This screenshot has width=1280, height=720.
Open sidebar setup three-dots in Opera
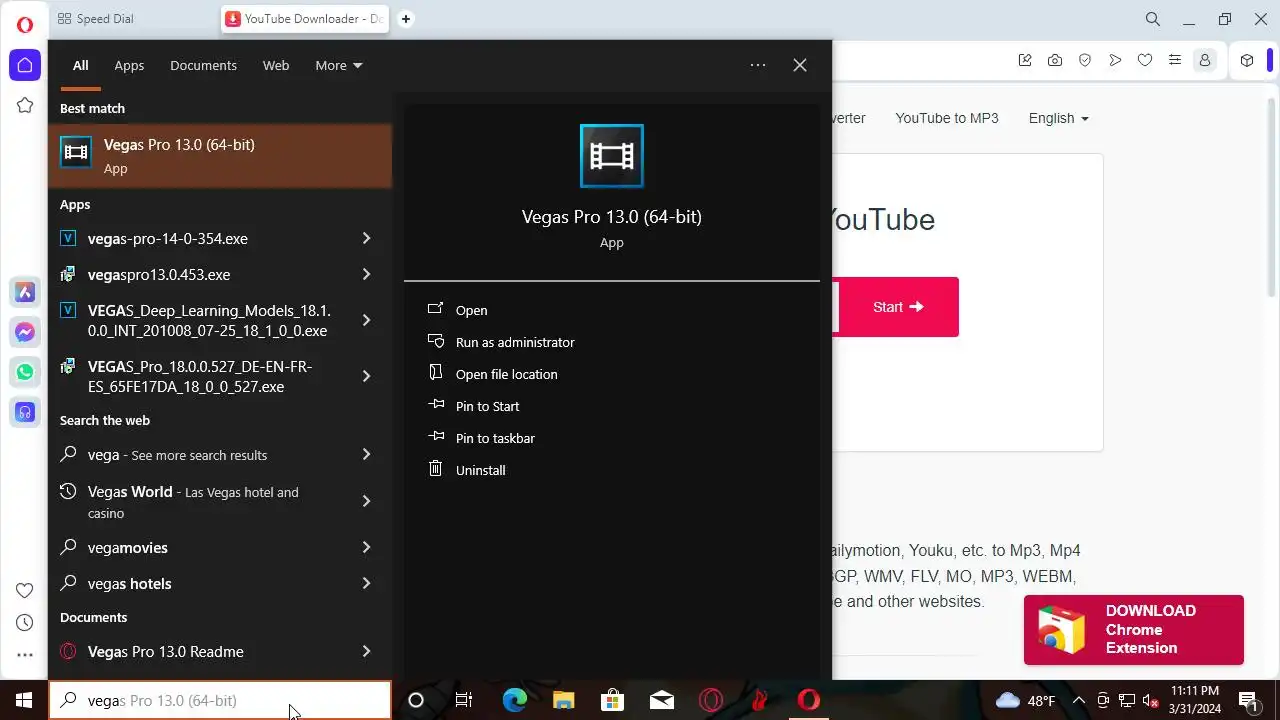coord(25,656)
